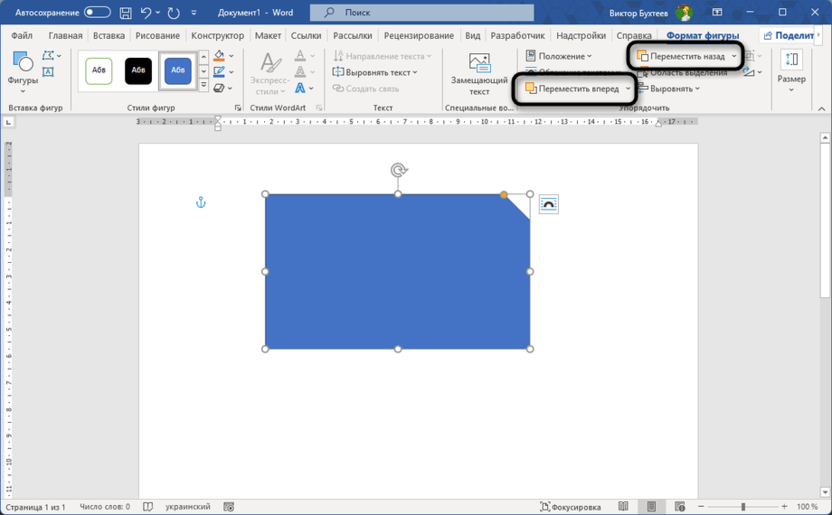Click the layout options icon beside shape
The height and width of the screenshot is (515, 832).
click(x=549, y=204)
